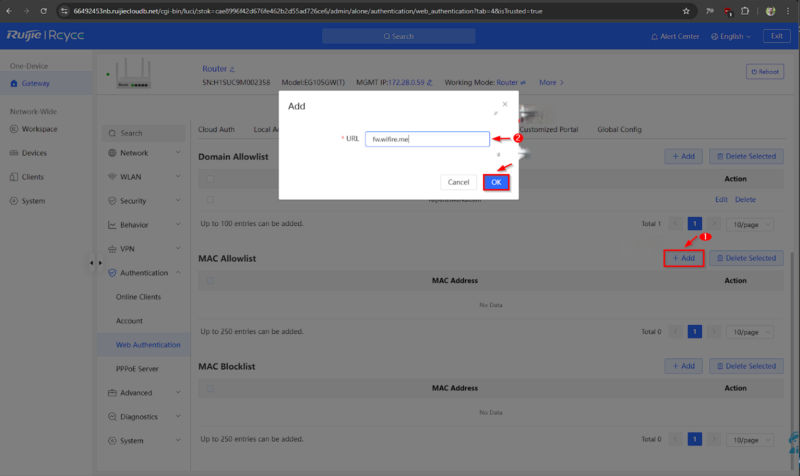Switch to the Cloud Auth tab
The image size is (800, 476).
coord(216,130)
